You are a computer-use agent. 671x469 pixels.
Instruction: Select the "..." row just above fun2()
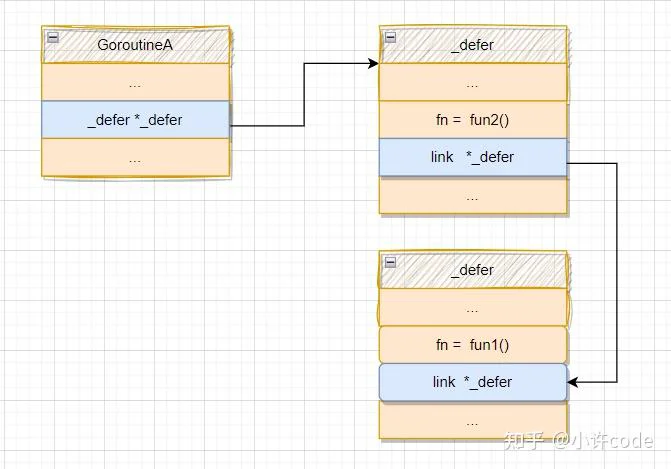tap(472, 83)
